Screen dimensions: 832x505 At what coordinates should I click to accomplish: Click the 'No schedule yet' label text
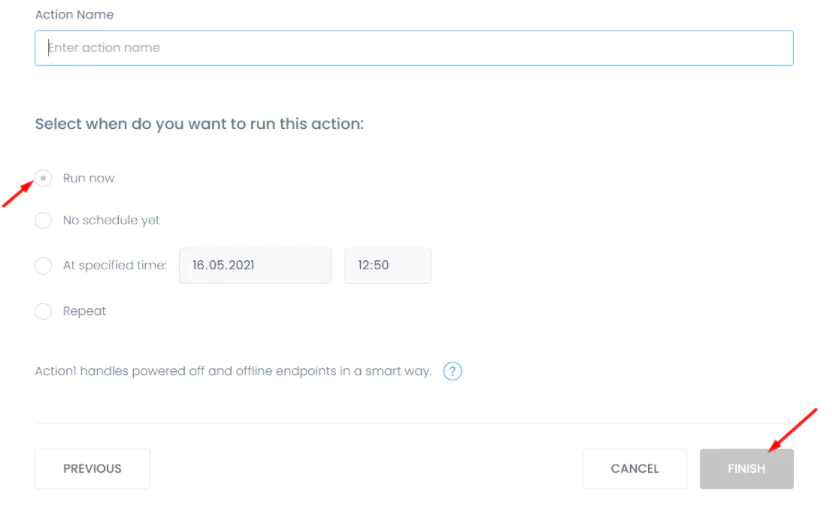(x=111, y=220)
